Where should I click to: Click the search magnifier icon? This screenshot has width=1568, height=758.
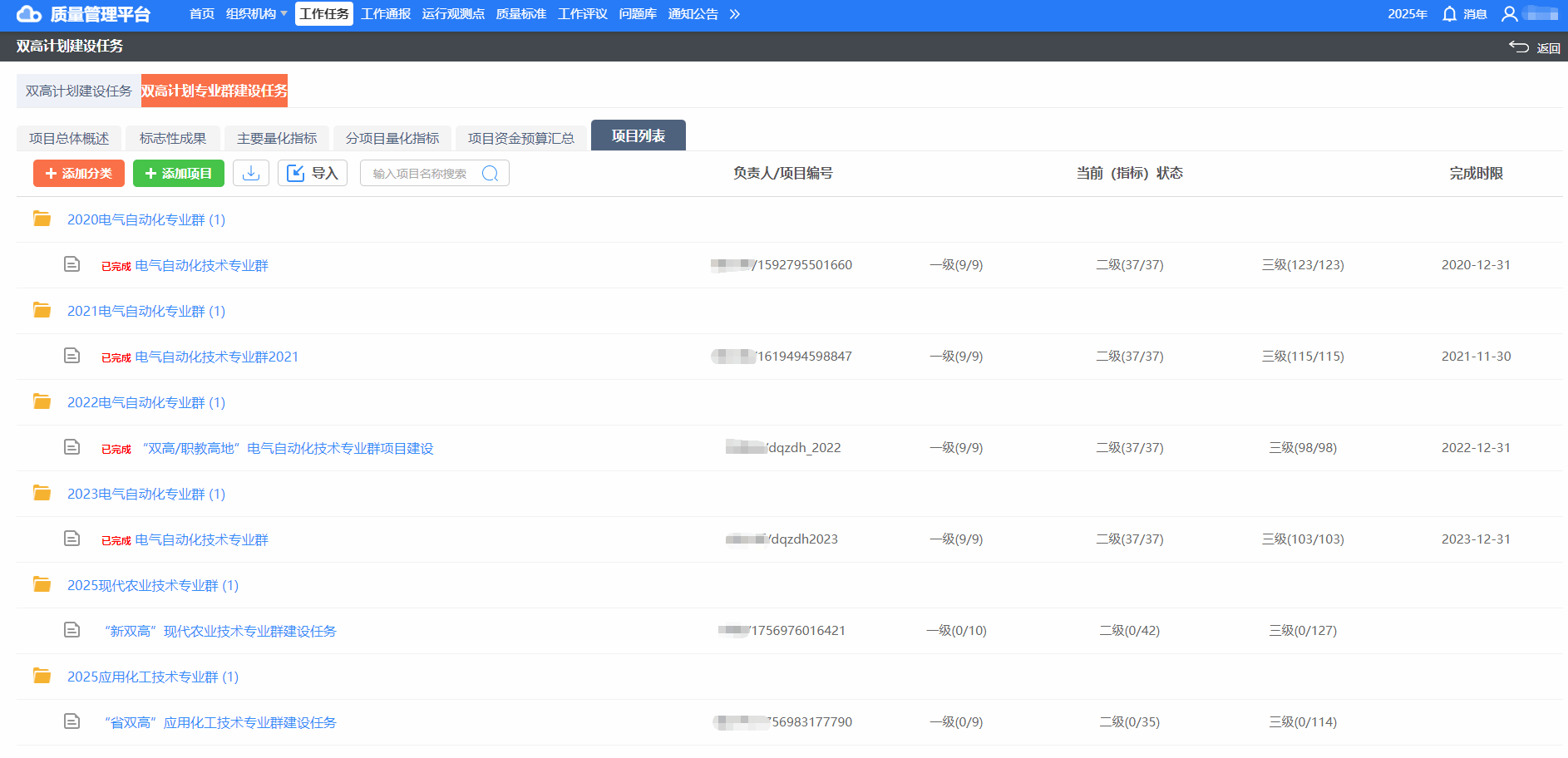point(490,173)
